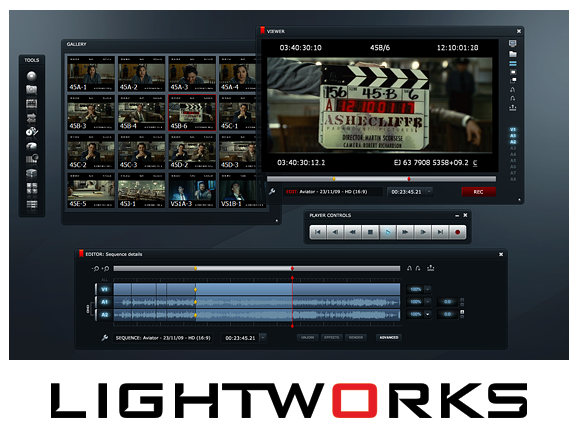The height and width of the screenshot is (432, 579).
Task: Click the Unjoin button in Editor
Action: [307, 337]
